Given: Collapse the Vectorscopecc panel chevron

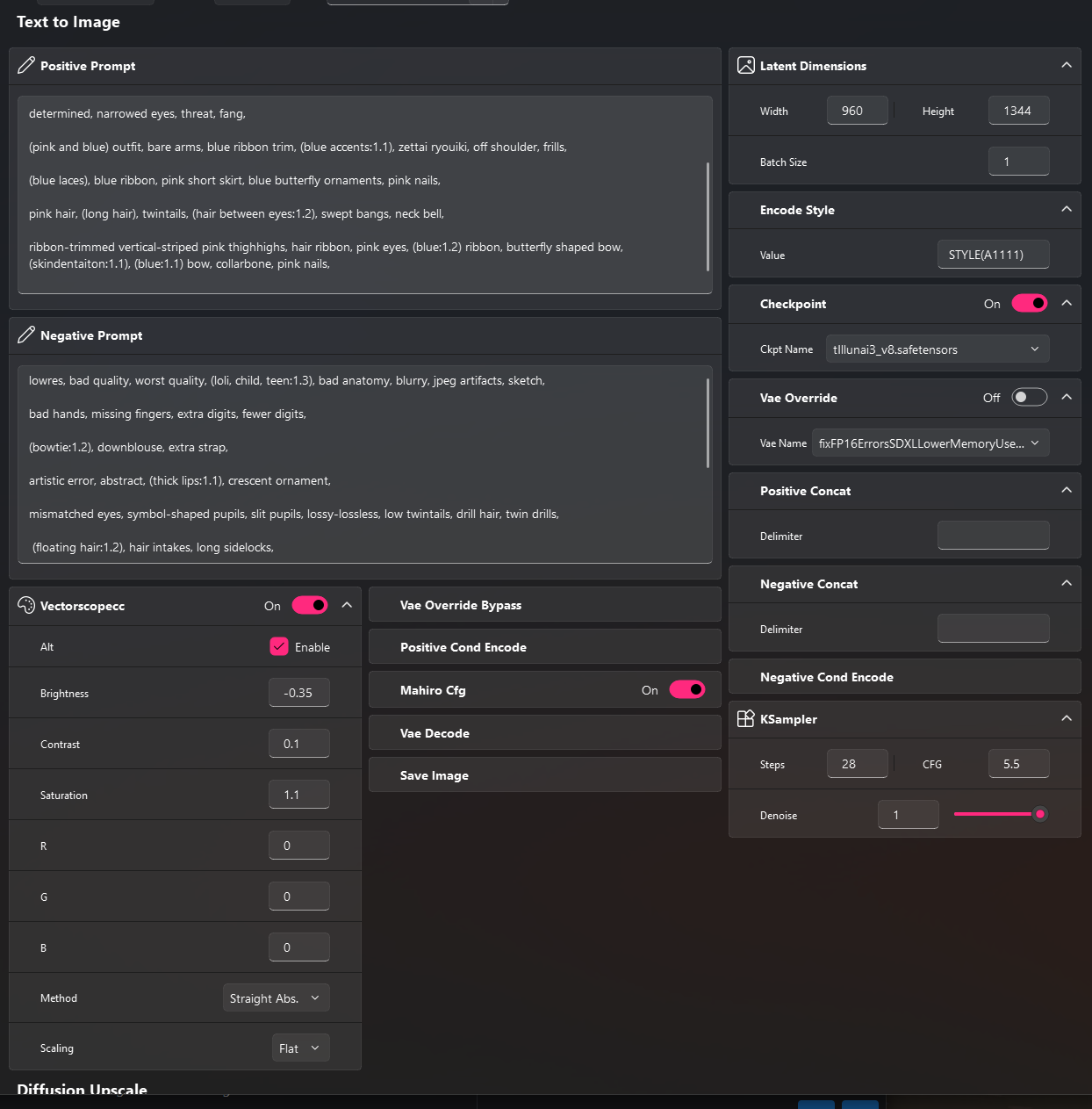Looking at the screenshot, I should click(347, 606).
